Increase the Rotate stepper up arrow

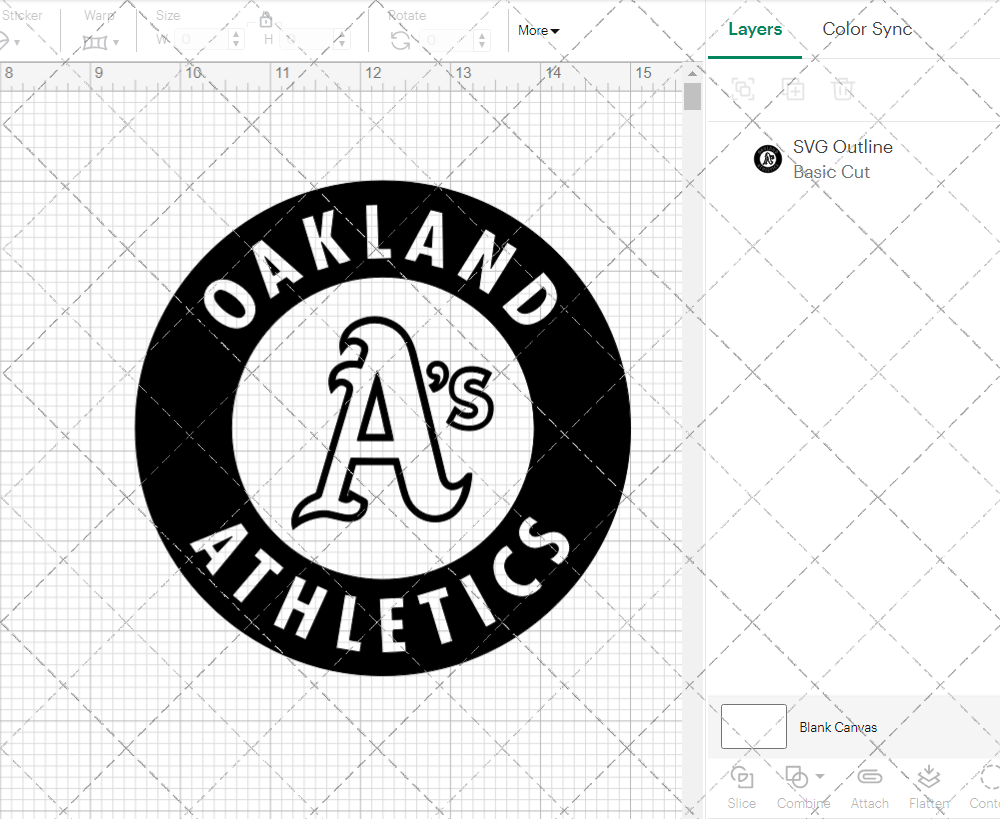pyautogui.click(x=482, y=35)
